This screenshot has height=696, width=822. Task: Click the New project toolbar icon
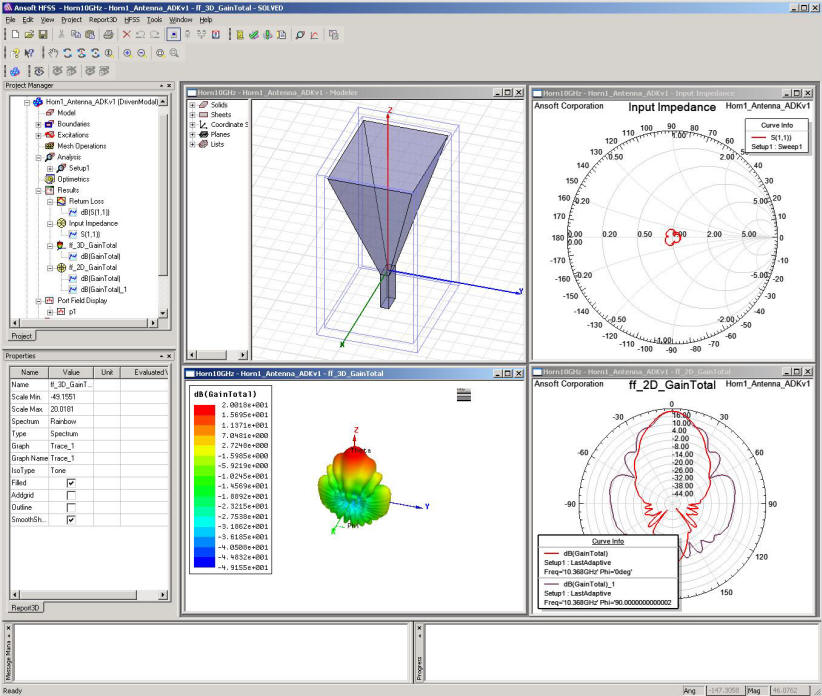tap(15, 35)
